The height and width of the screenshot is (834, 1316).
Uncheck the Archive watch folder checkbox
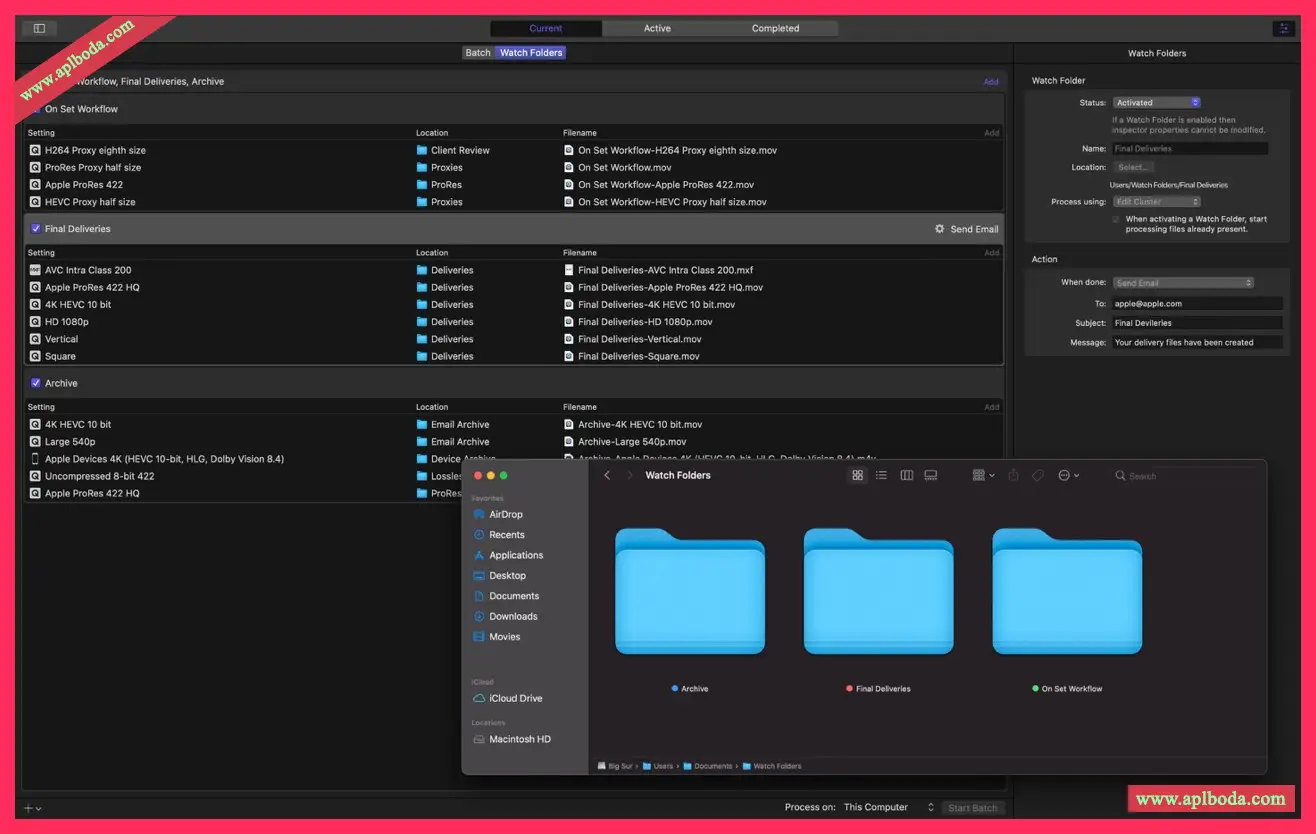tap(36, 383)
